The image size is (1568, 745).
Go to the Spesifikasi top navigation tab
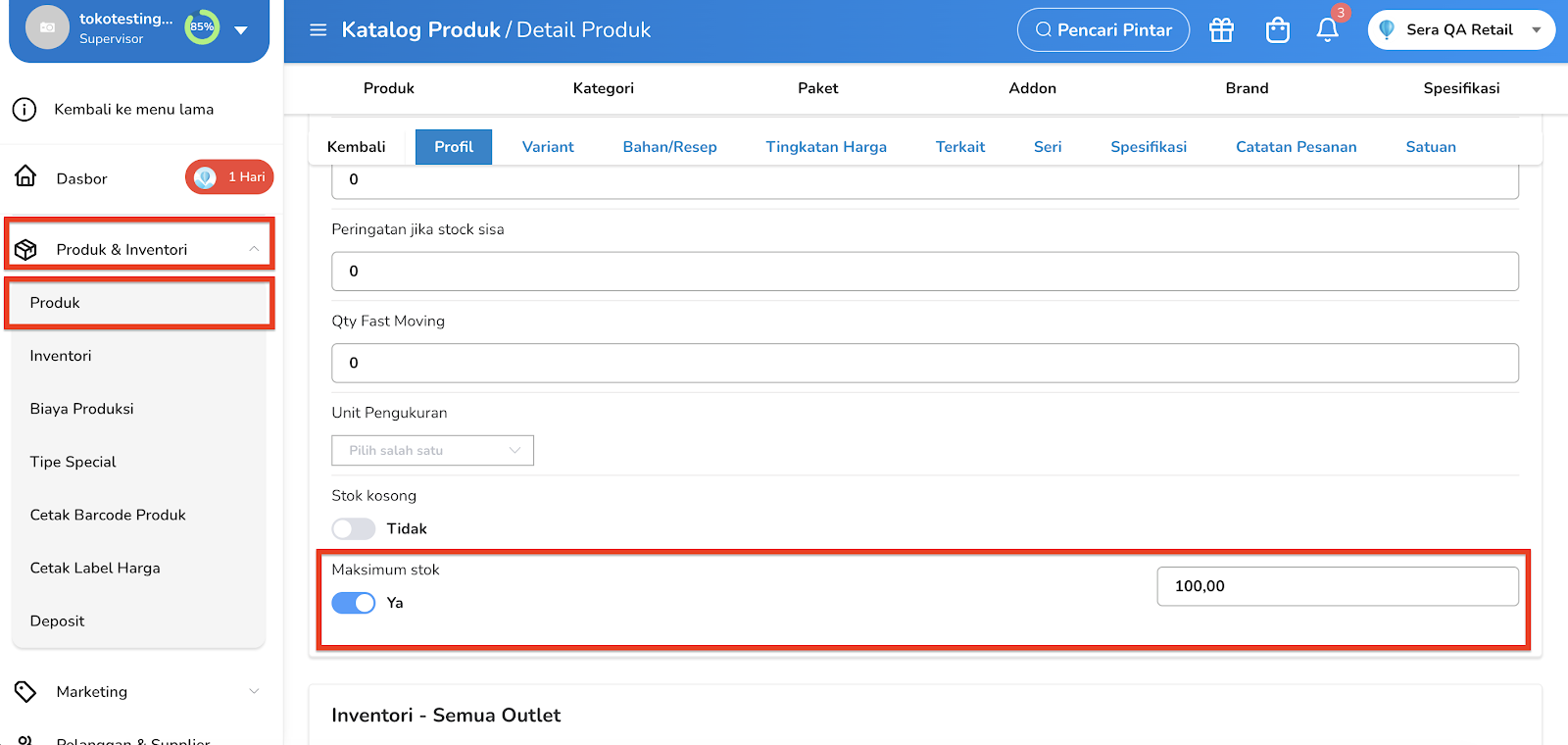1462,88
